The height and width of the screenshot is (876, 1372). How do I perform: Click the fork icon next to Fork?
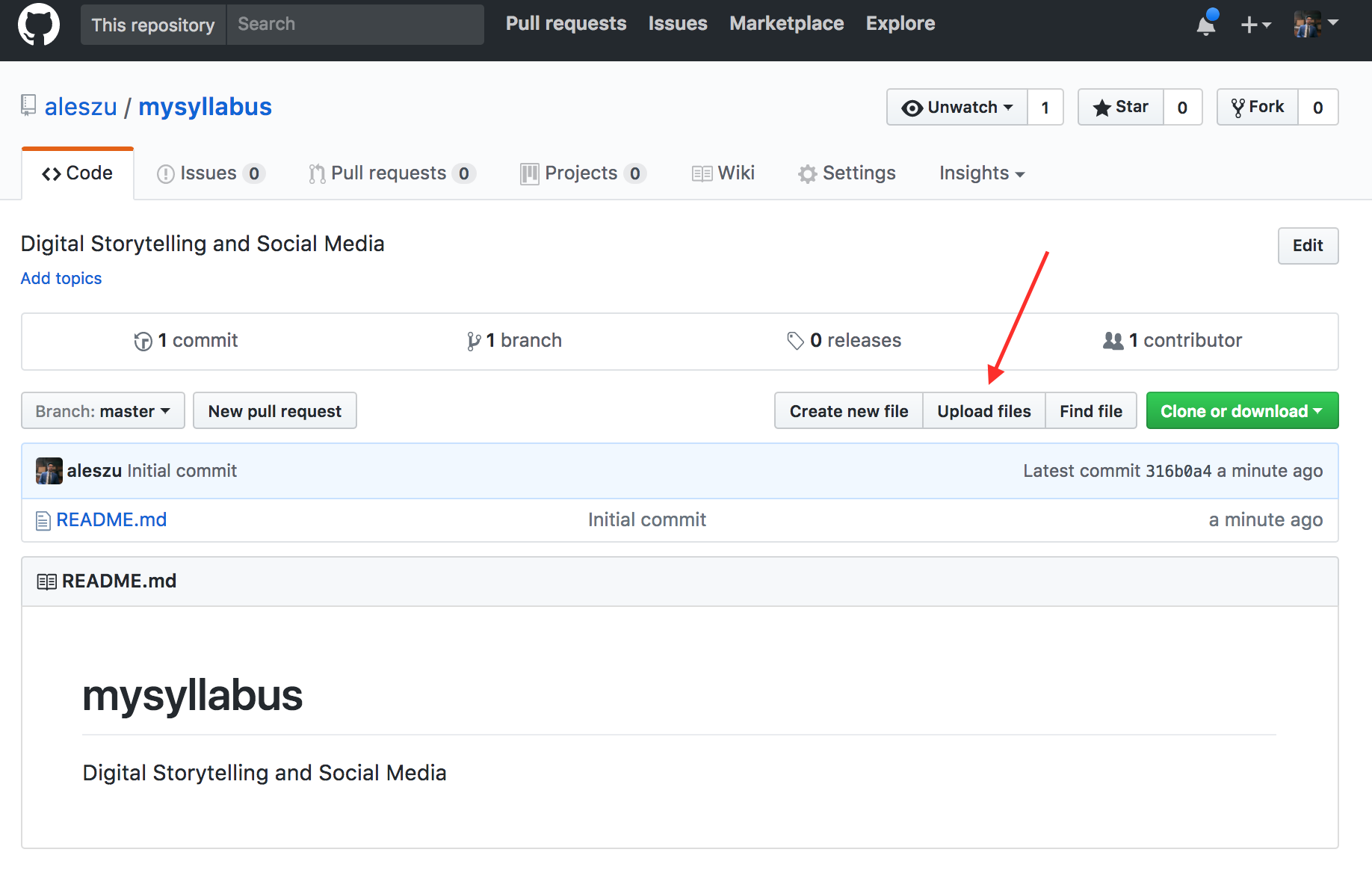tap(1239, 106)
